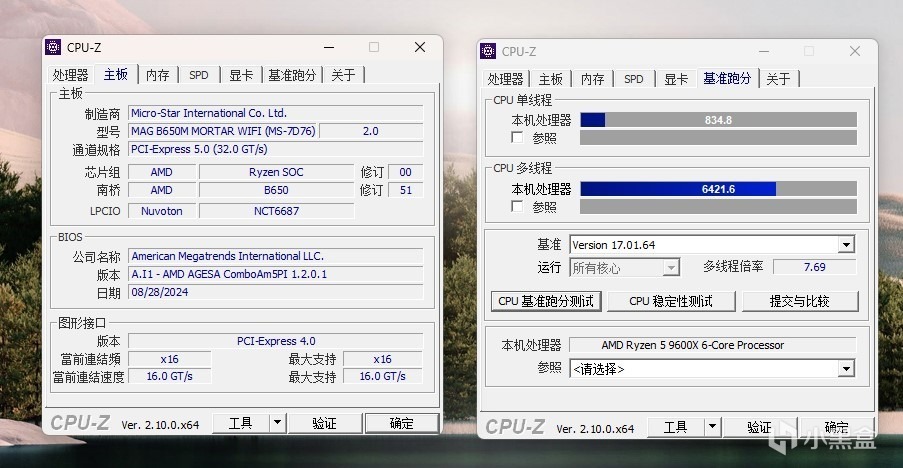903x468 pixels.
Task: Select 基准跑分 tab in right window
Action: click(727, 78)
